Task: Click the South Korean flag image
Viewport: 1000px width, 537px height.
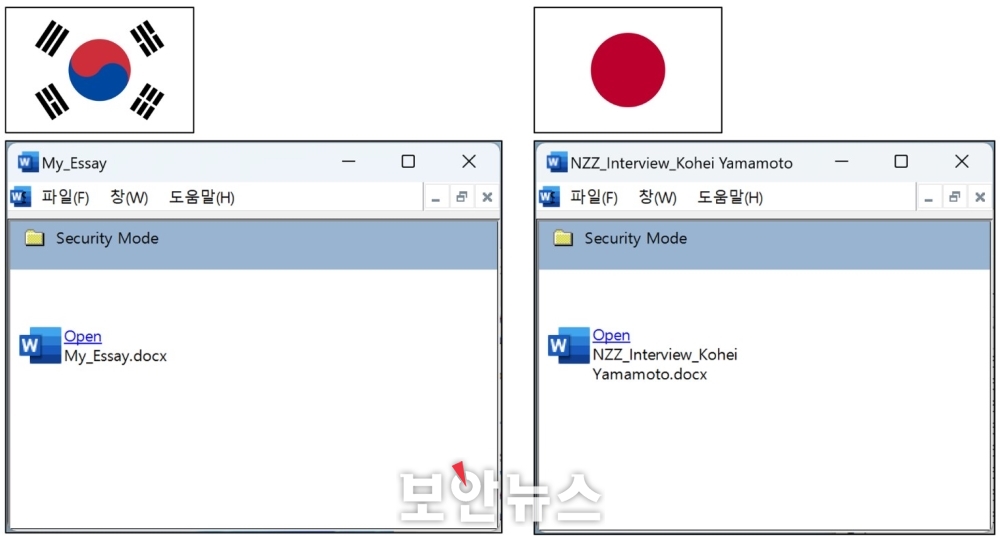Action: click(99, 70)
